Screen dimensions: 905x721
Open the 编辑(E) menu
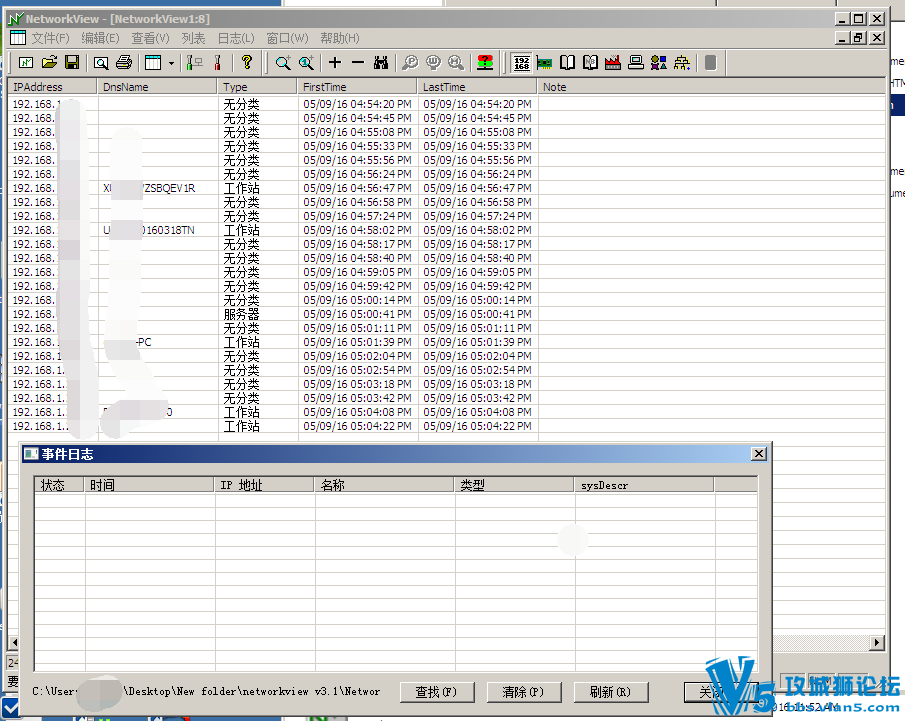[100, 38]
